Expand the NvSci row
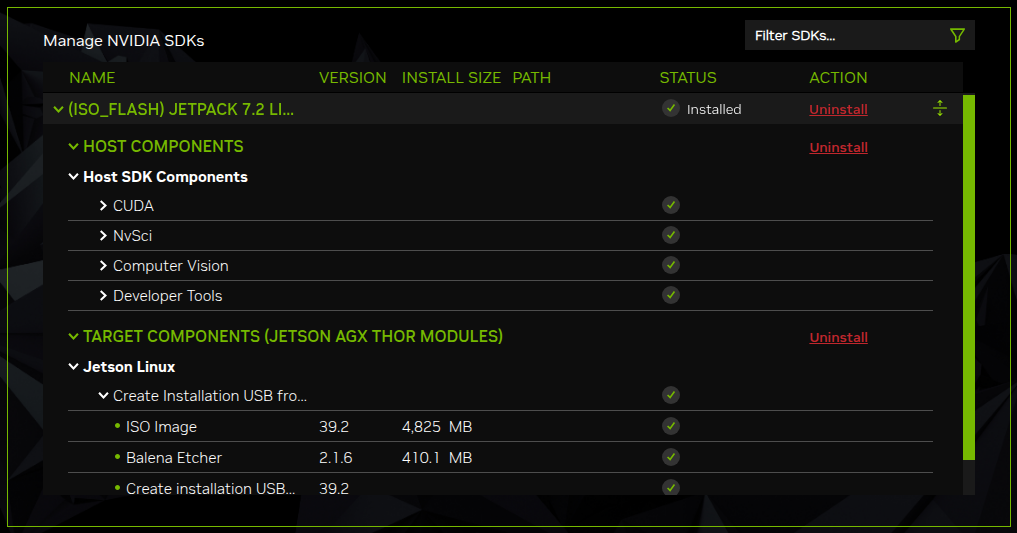1017x533 pixels. coord(103,235)
